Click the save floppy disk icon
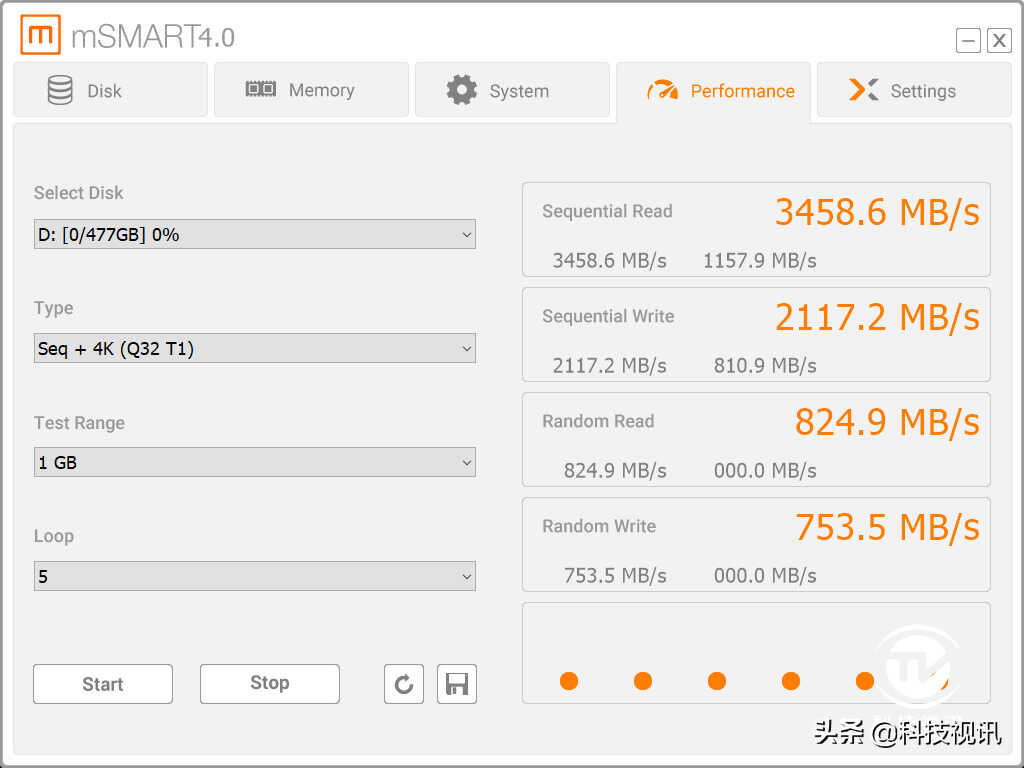 click(456, 684)
